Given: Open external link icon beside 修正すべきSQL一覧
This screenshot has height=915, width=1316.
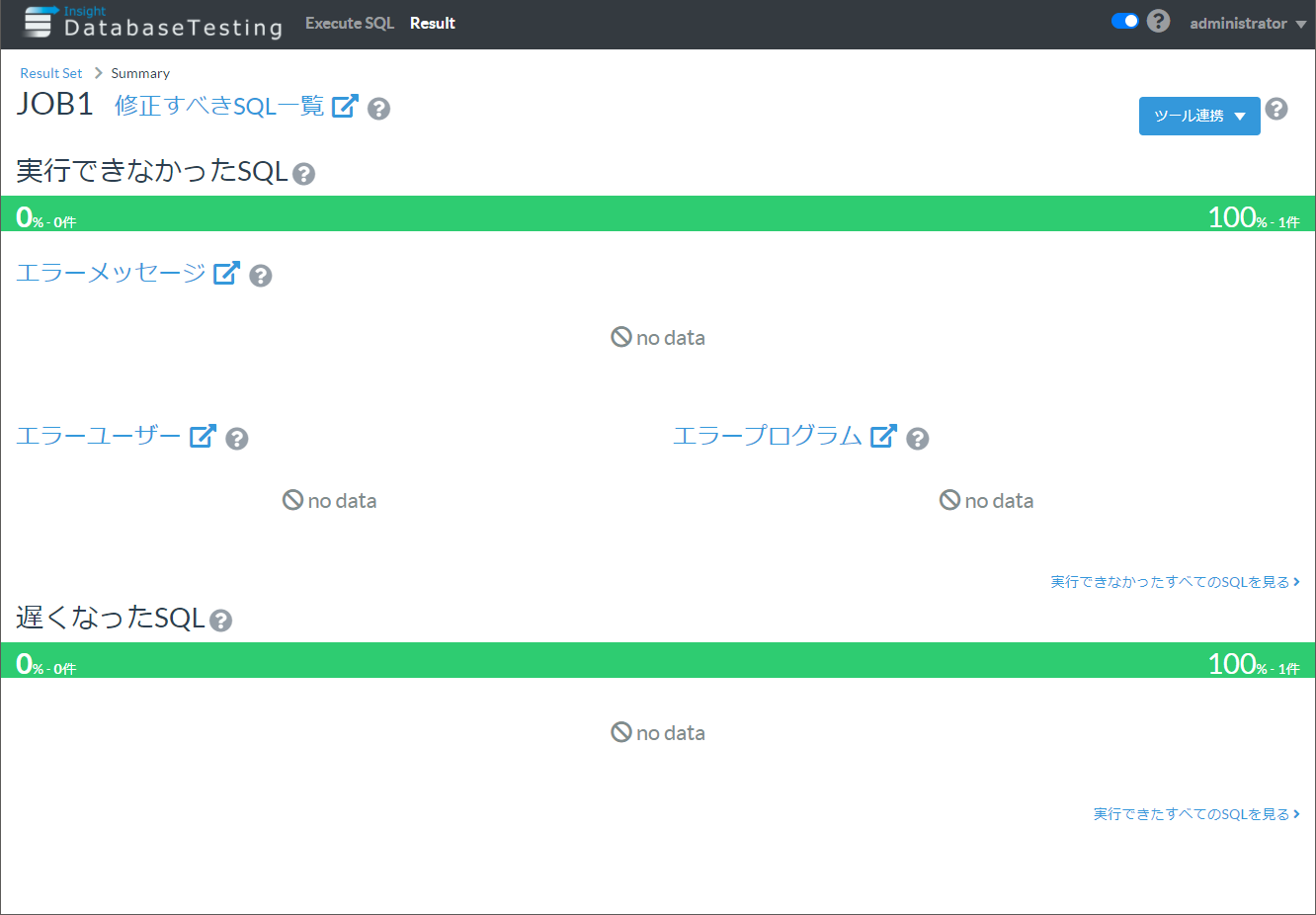Looking at the screenshot, I should 345,106.
